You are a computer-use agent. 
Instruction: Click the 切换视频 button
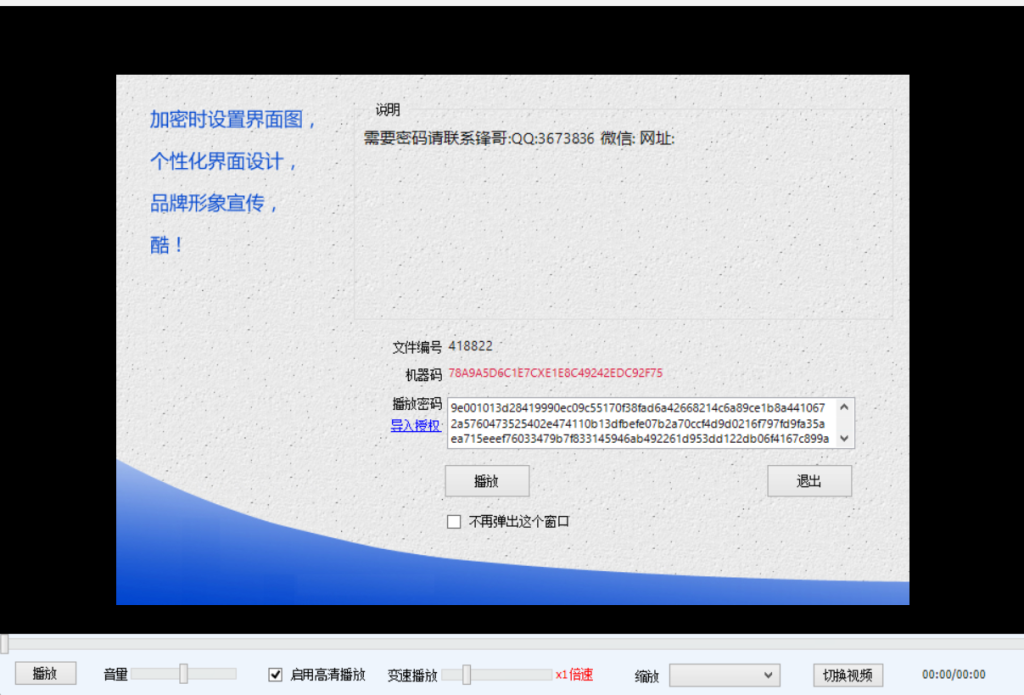tap(847, 675)
